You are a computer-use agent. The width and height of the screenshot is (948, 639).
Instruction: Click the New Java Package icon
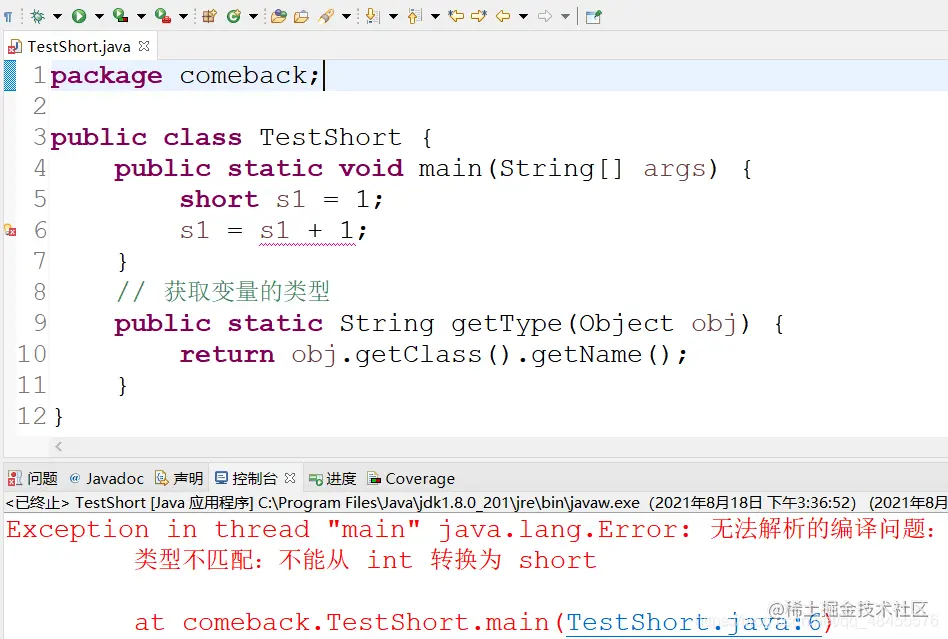[209, 16]
